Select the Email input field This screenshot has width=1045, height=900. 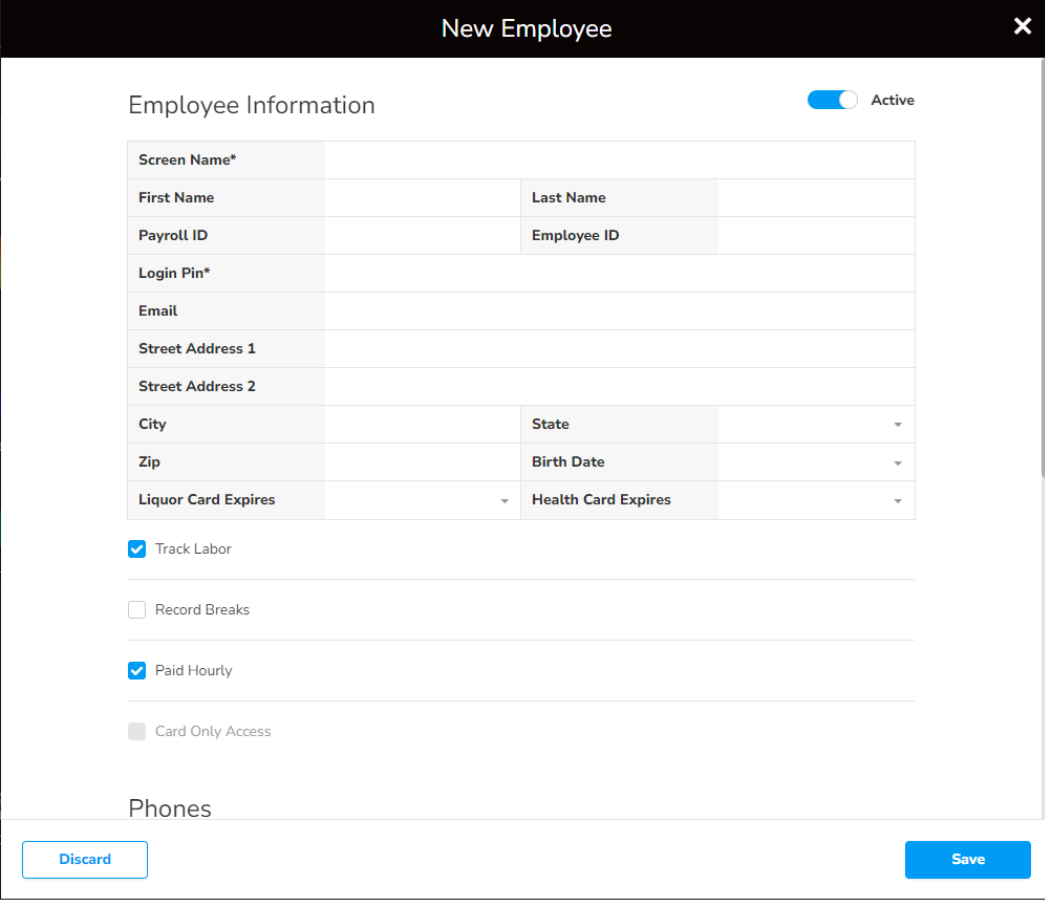[619, 312]
